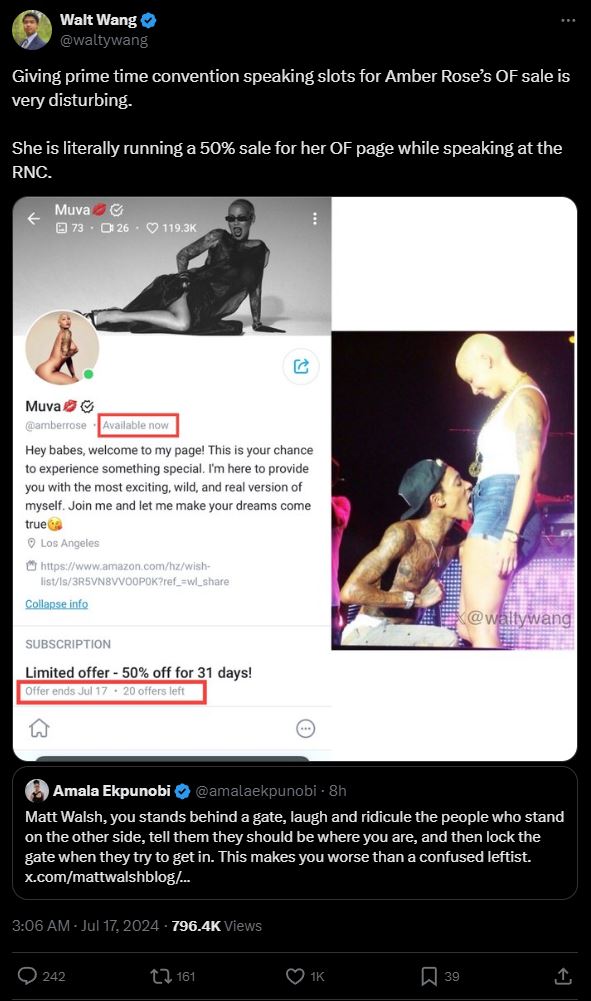
Task: Open the @waltywang handle link
Action: (104, 40)
